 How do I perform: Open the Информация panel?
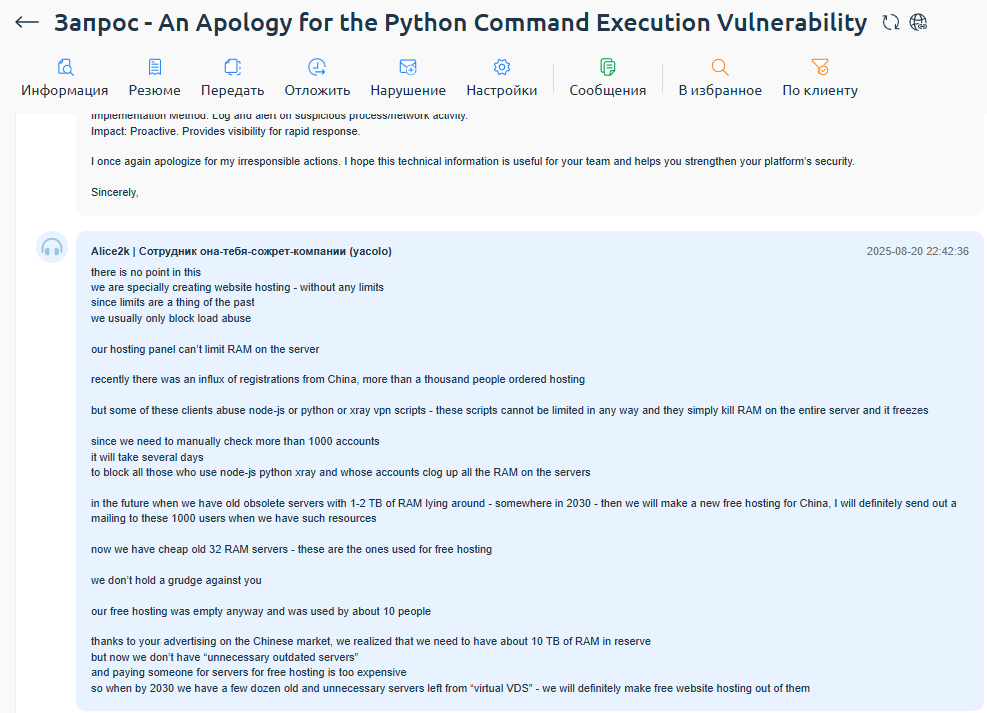pyautogui.click(x=65, y=67)
